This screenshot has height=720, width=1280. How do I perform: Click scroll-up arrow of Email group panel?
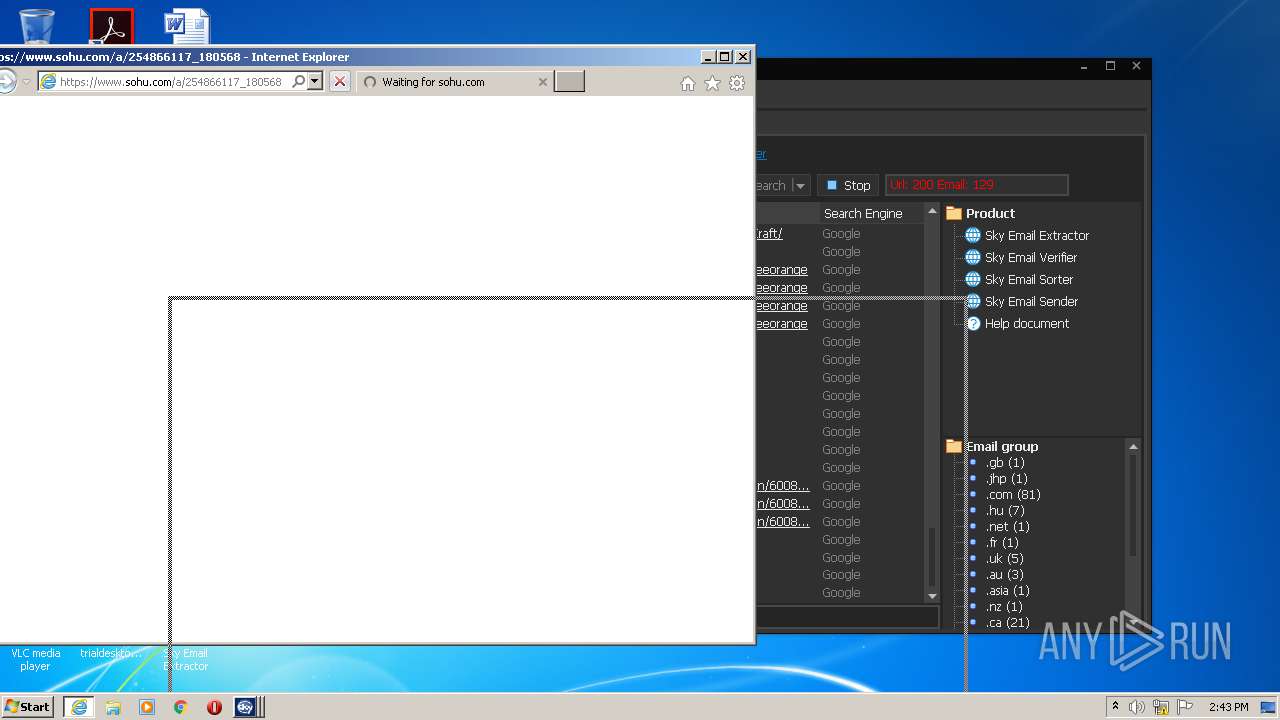[x=1133, y=446]
